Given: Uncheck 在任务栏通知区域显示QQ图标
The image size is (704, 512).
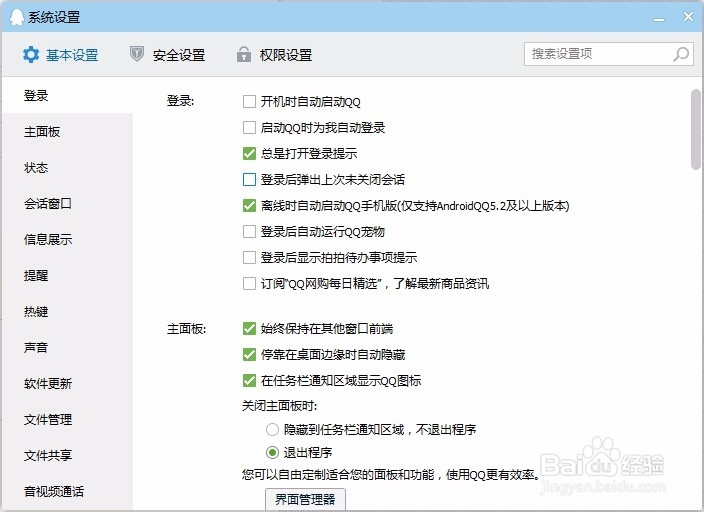Looking at the screenshot, I should tap(249, 381).
